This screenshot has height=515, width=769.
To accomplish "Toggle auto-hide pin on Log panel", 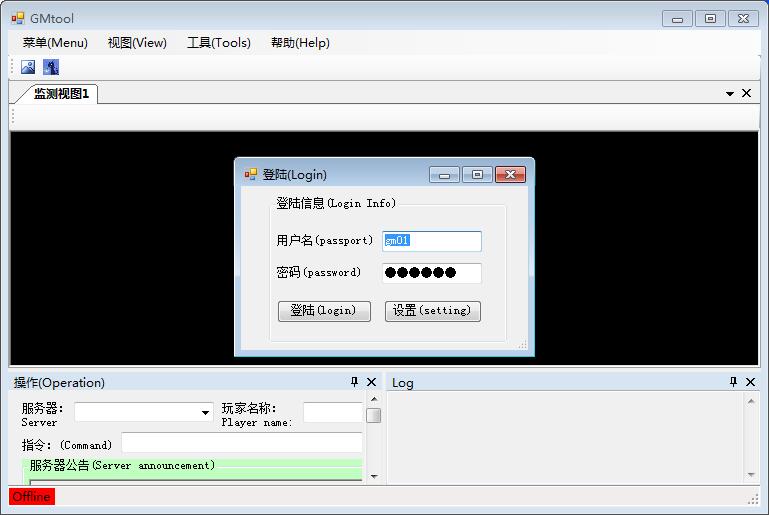I will pyautogui.click(x=733, y=382).
